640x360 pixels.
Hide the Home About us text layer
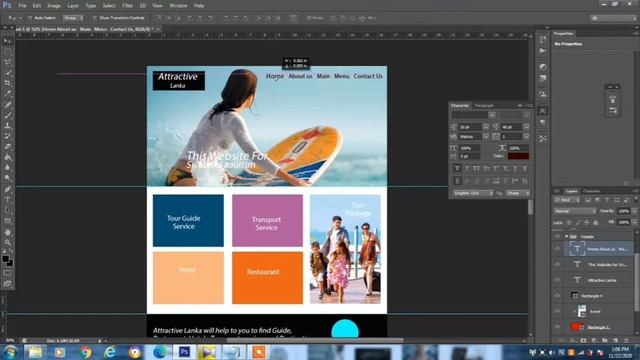557,249
